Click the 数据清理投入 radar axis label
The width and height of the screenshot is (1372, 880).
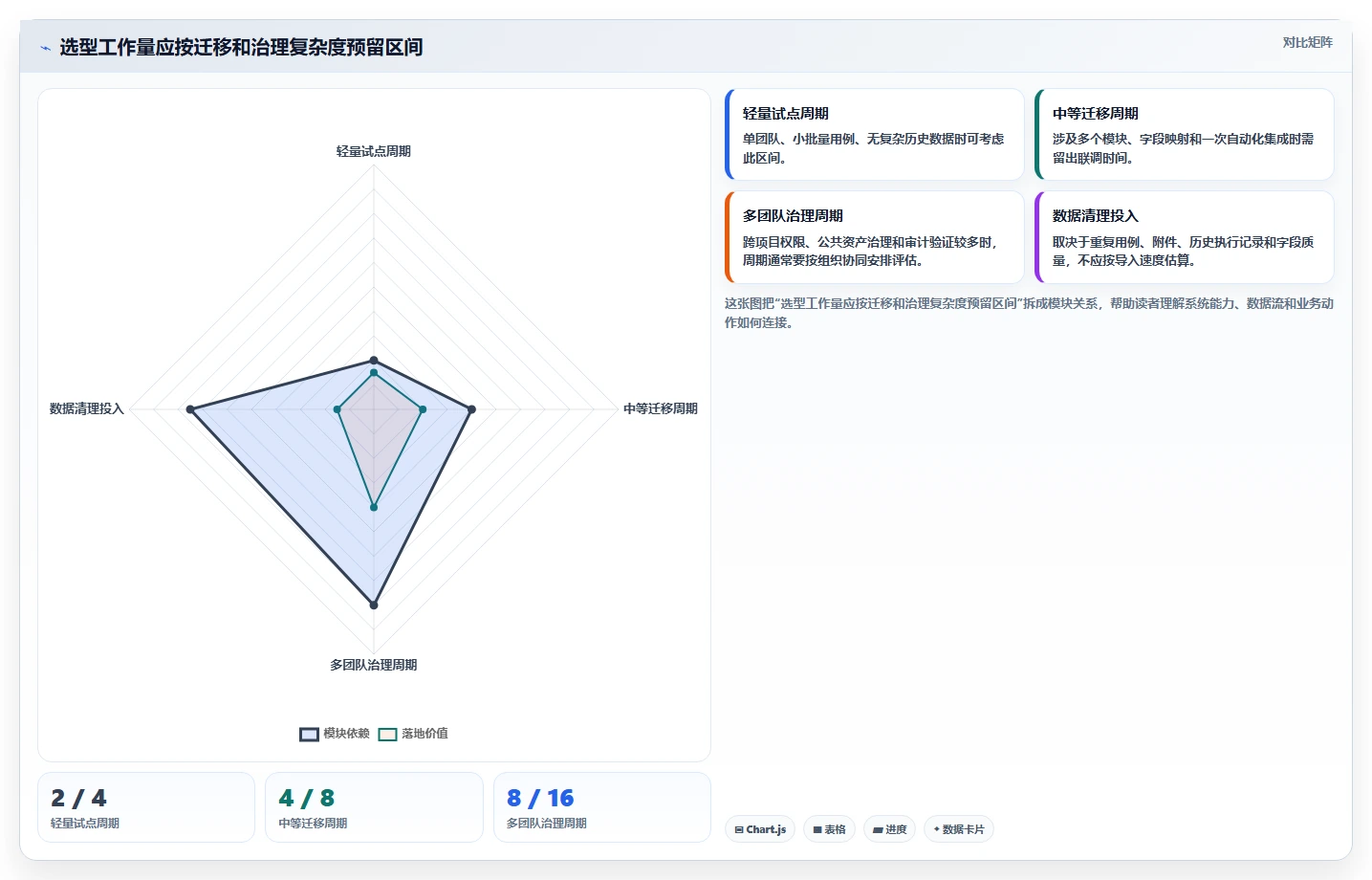[x=87, y=408]
